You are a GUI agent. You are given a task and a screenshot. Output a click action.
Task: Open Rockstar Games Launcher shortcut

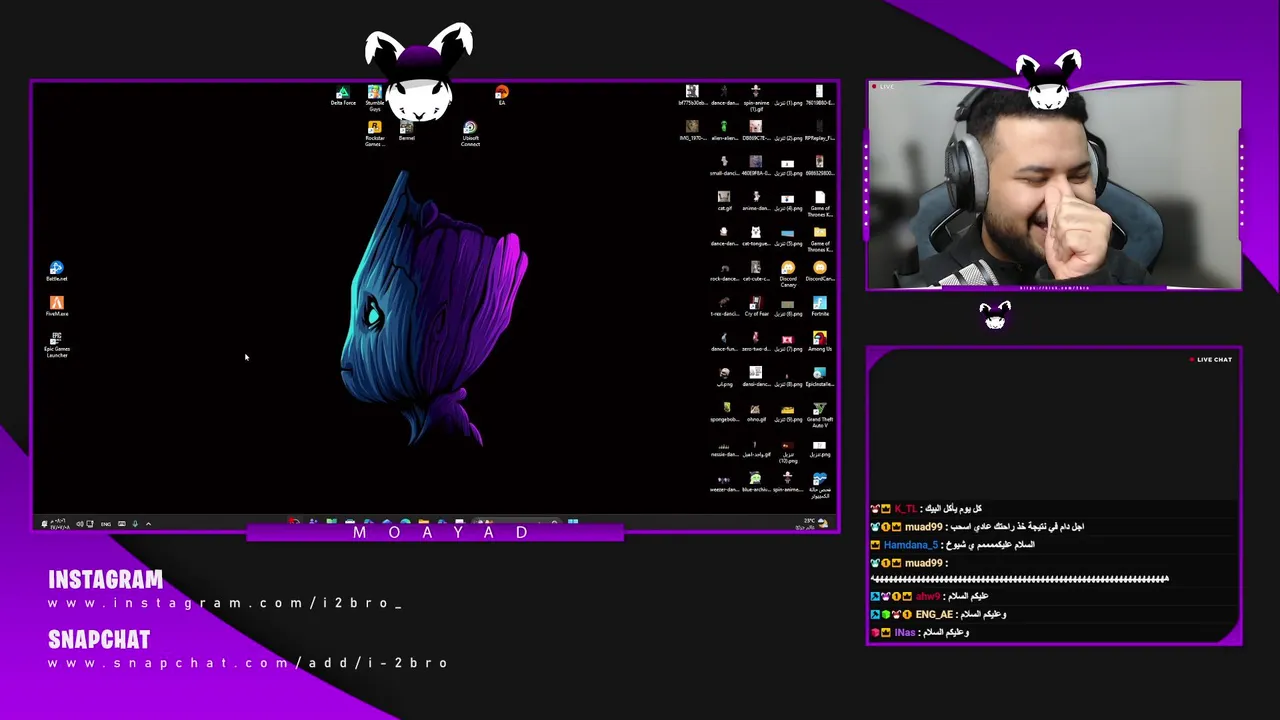click(x=374, y=133)
